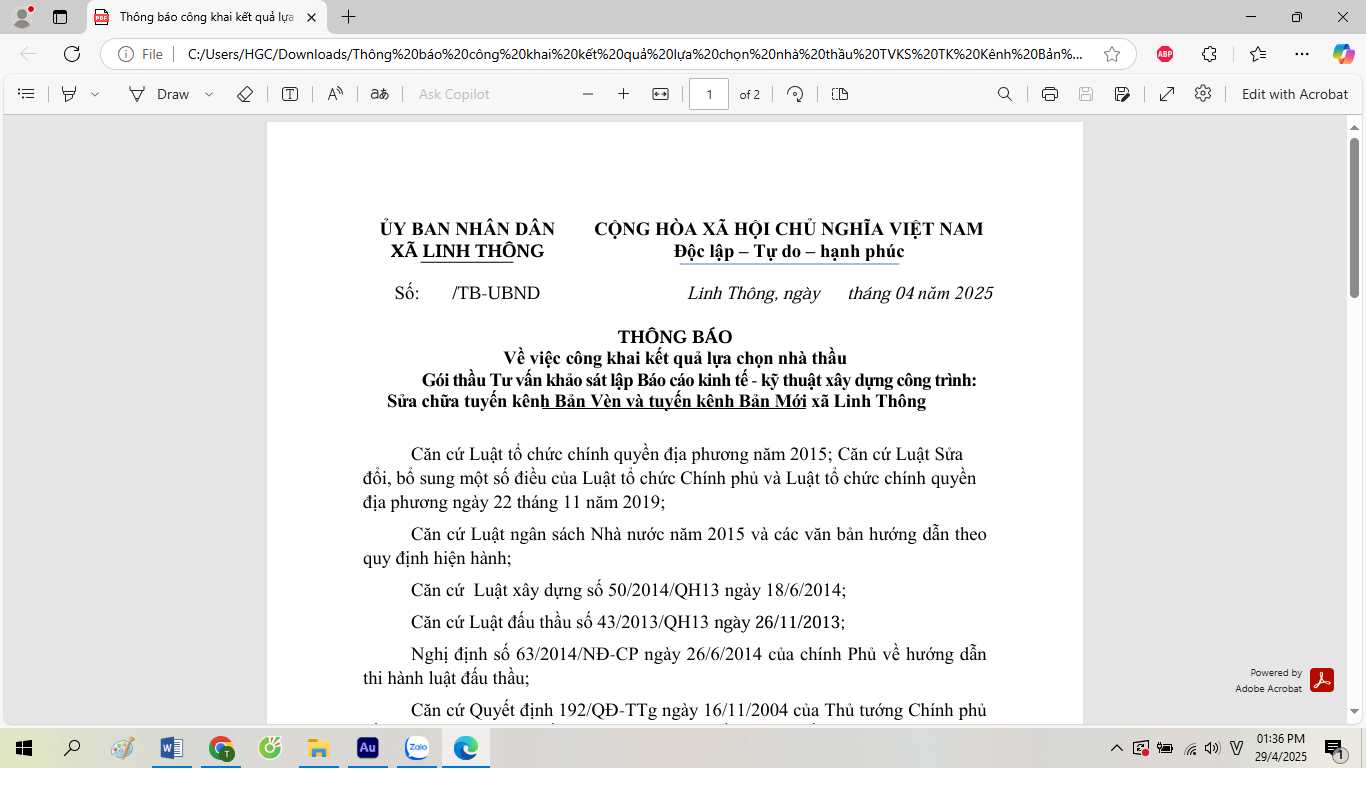The image size is (1366, 786).
Task: Open Microsoft Word from the taskbar
Action: pos(171,748)
